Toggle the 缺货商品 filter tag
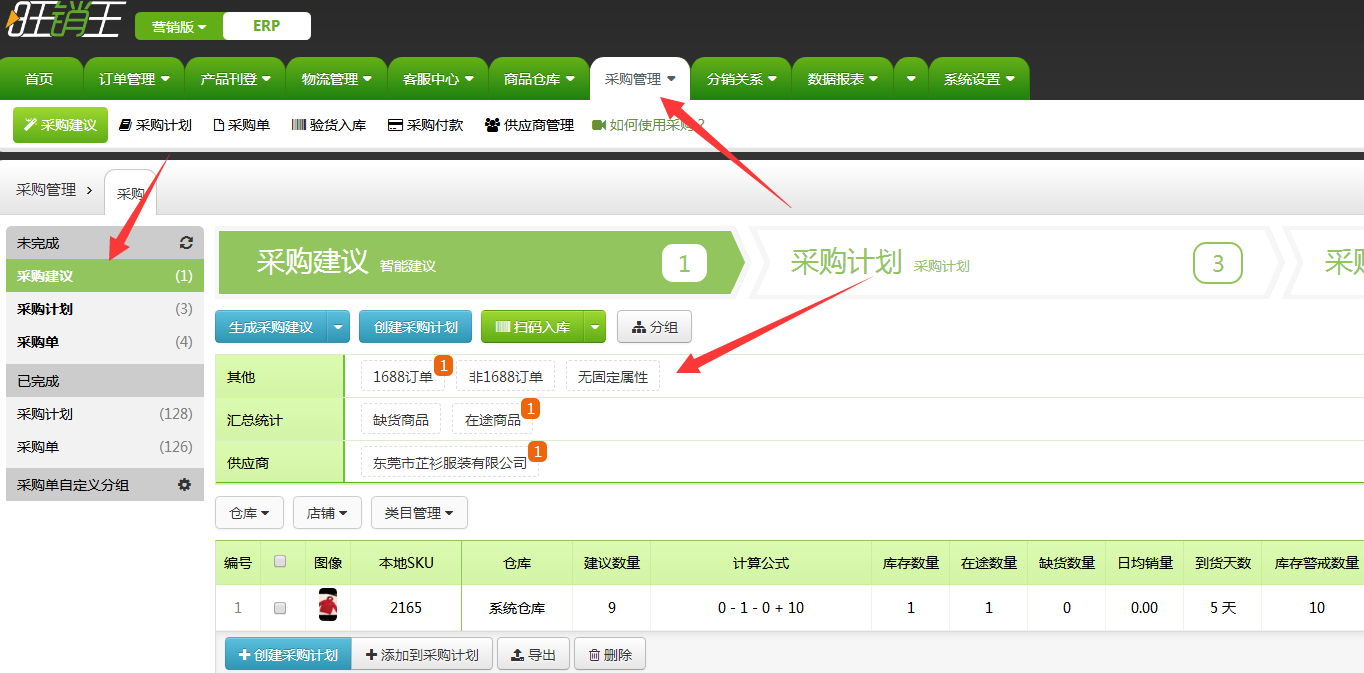This screenshot has width=1364, height=673. tap(401, 420)
